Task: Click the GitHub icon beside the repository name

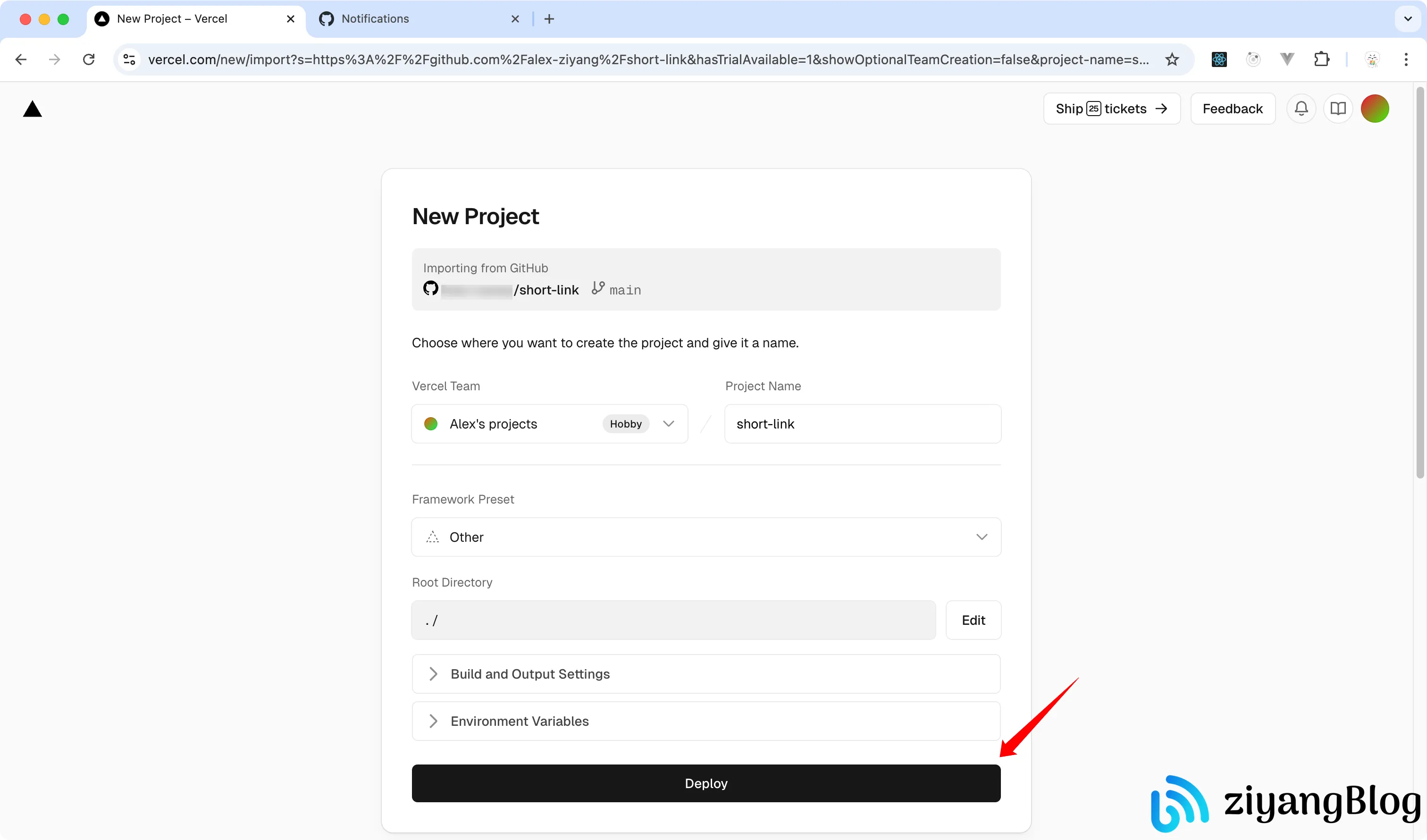Action: click(x=430, y=288)
